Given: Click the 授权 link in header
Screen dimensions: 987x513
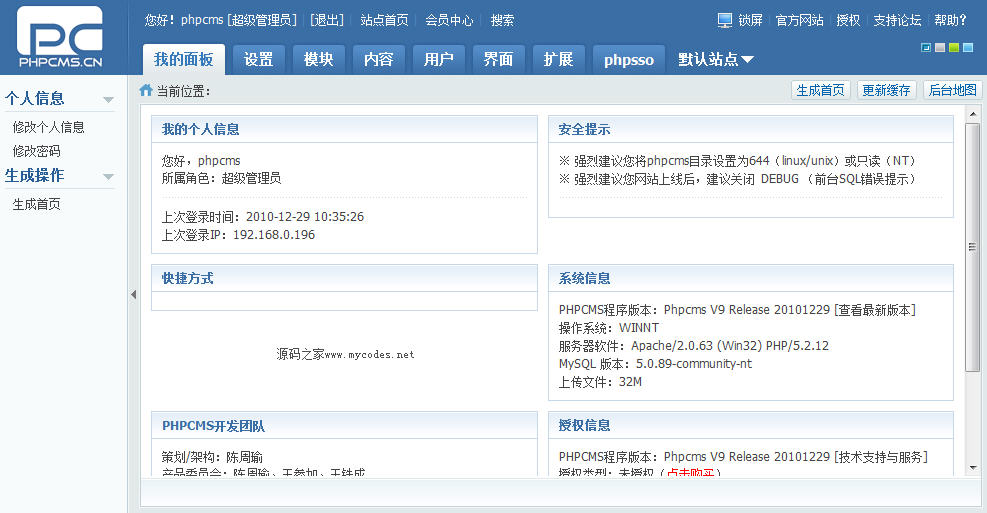Looking at the screenshot, I should (x=848, y=20).
